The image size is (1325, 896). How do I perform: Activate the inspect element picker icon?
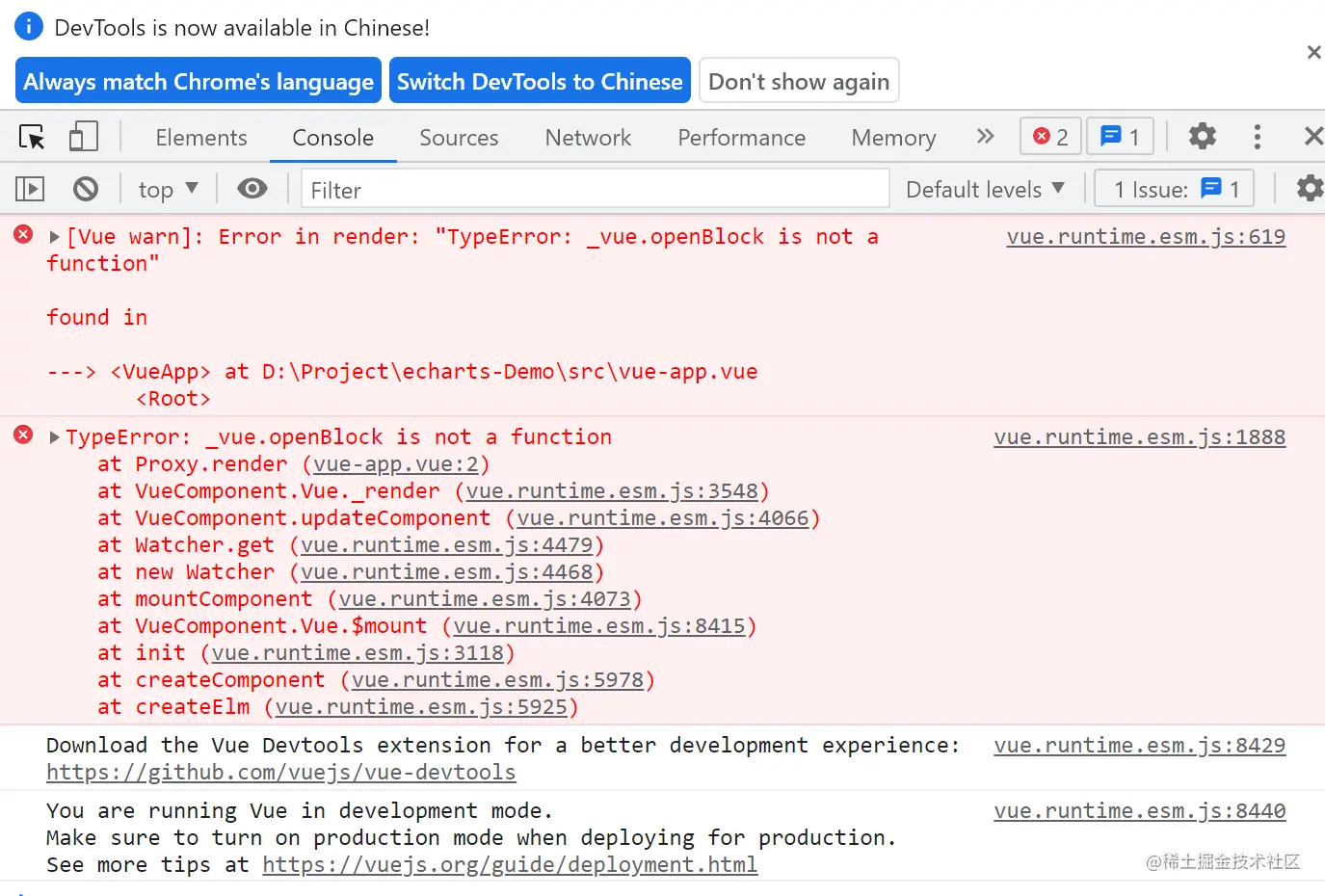[32, 137]
